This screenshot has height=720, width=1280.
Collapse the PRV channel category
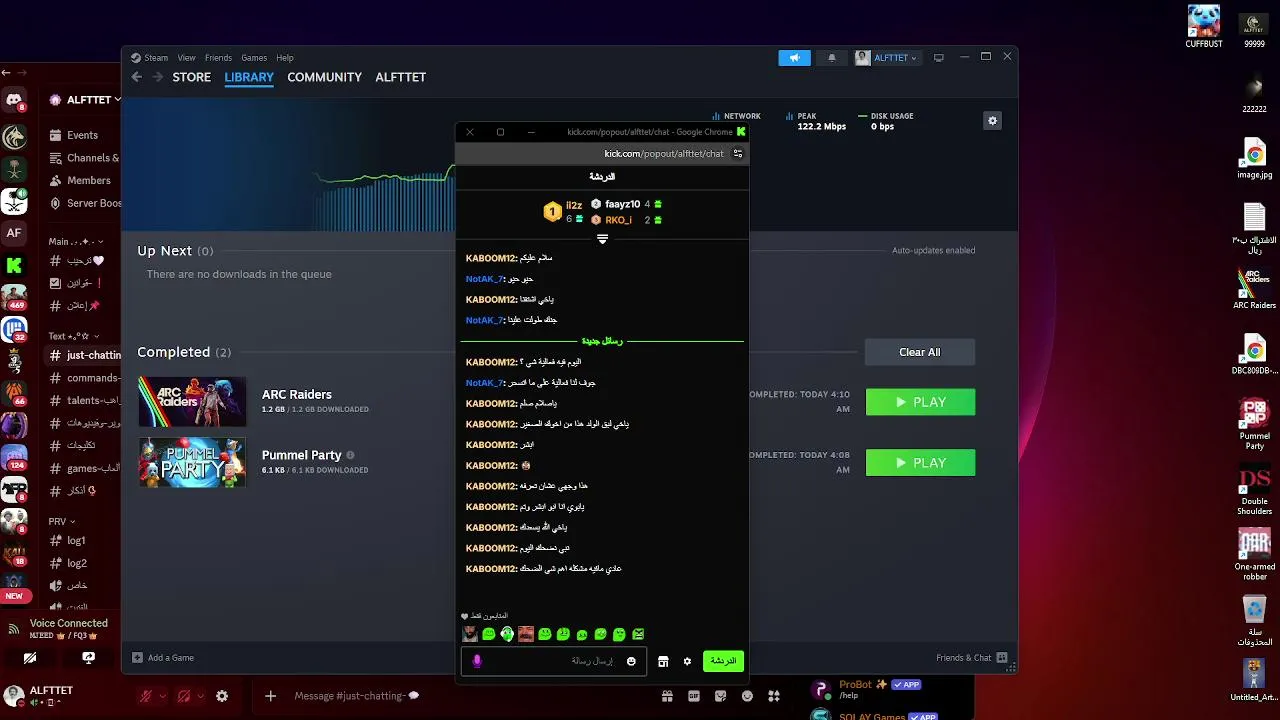62,521
